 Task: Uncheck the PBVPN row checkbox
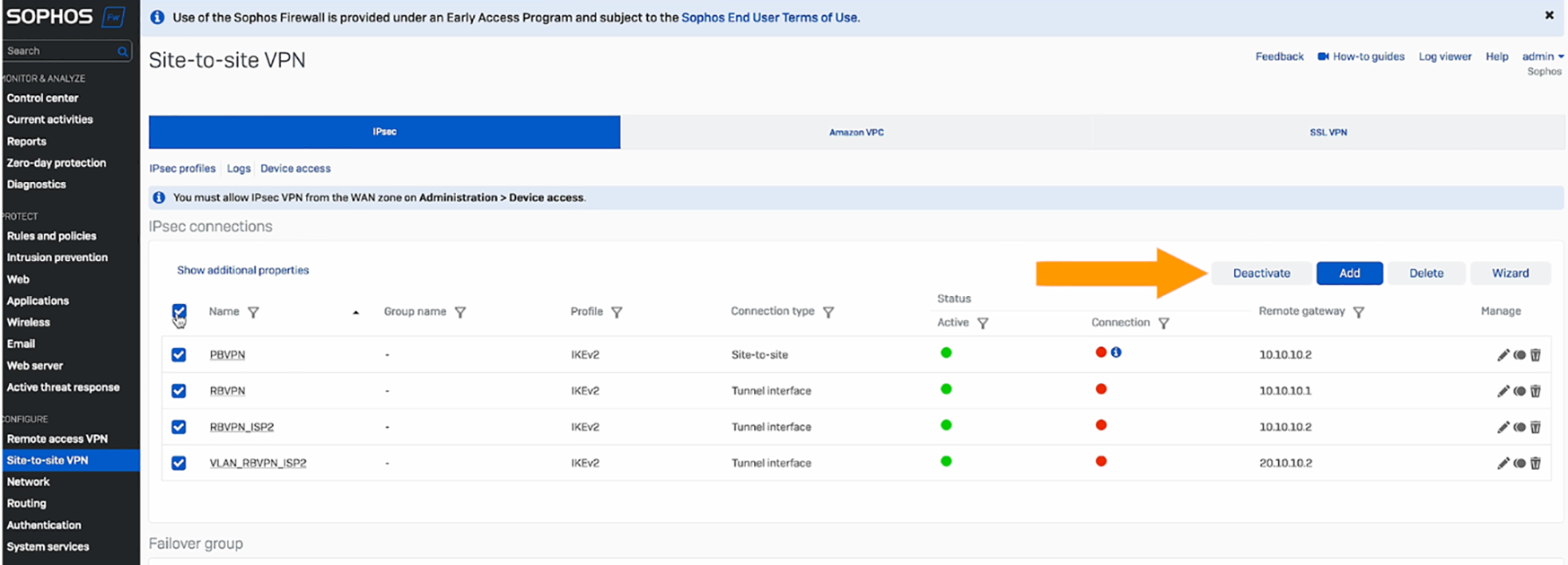179,355
